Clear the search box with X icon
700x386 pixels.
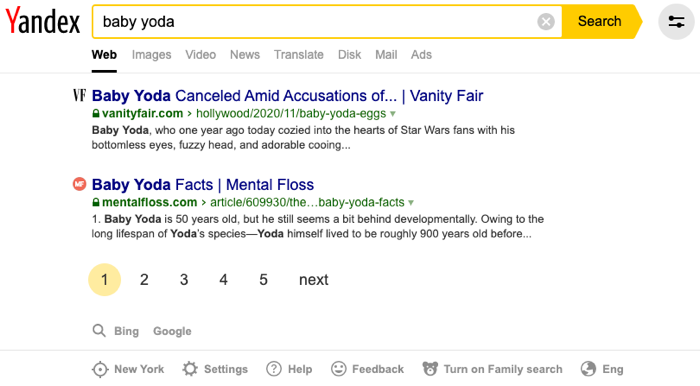click(x=546, y=21)
